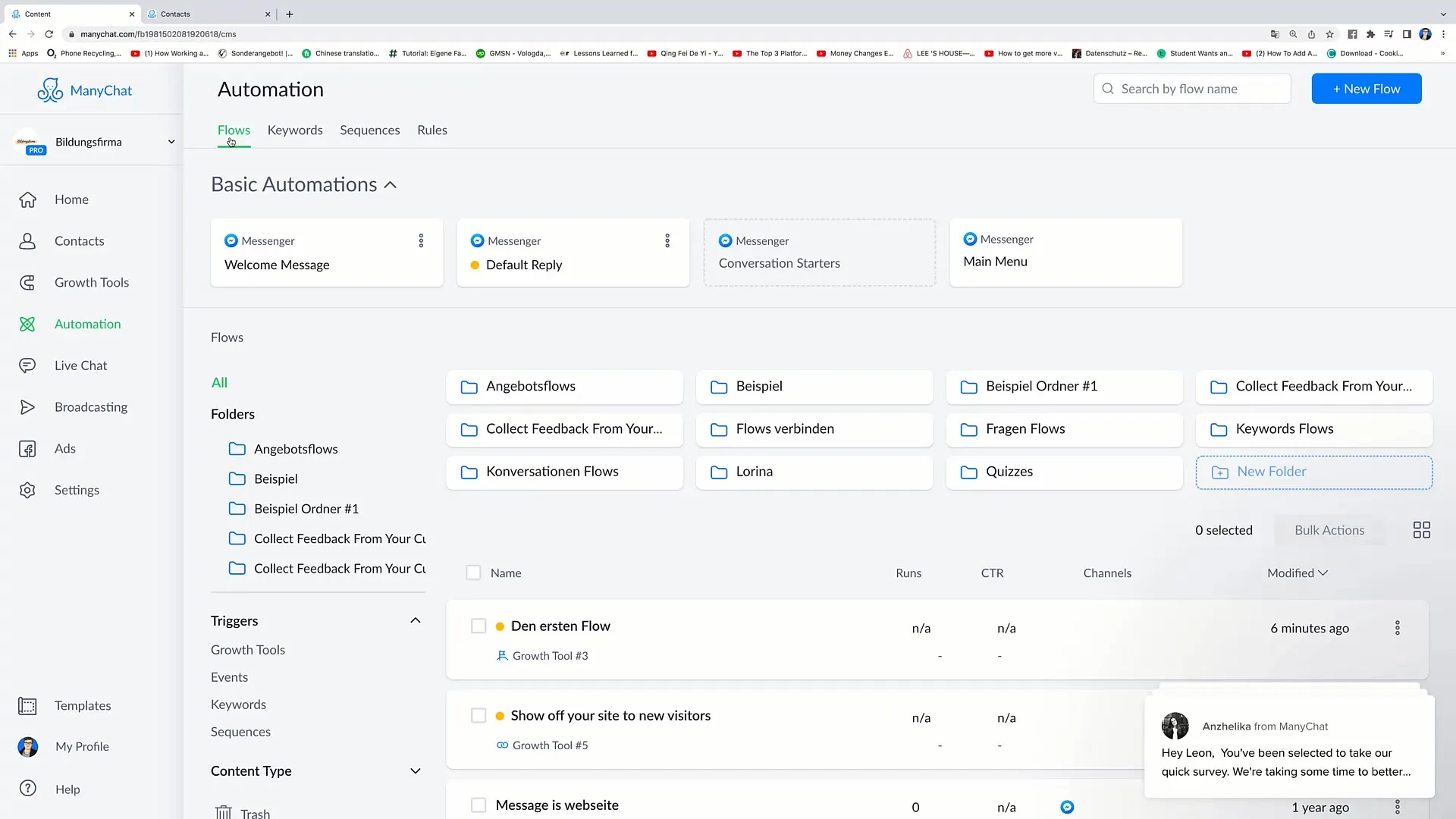This screenshot has width=1456, height=819.
Task: Check the select-all Name header checkbox
Action: coord(473,573)
